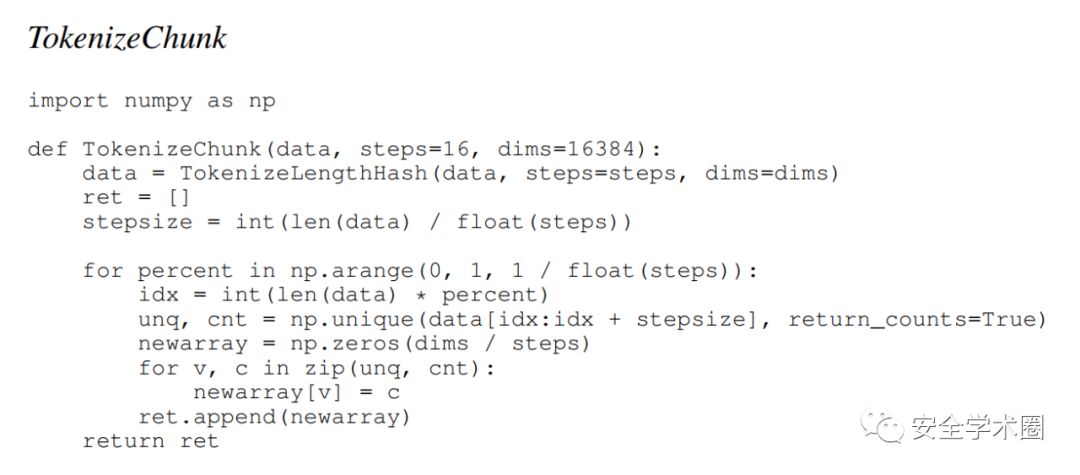Viewport: 1080px width, 475px height.
Task: Click the TokenizeChunk italic heading
Action: pos(127,39)
